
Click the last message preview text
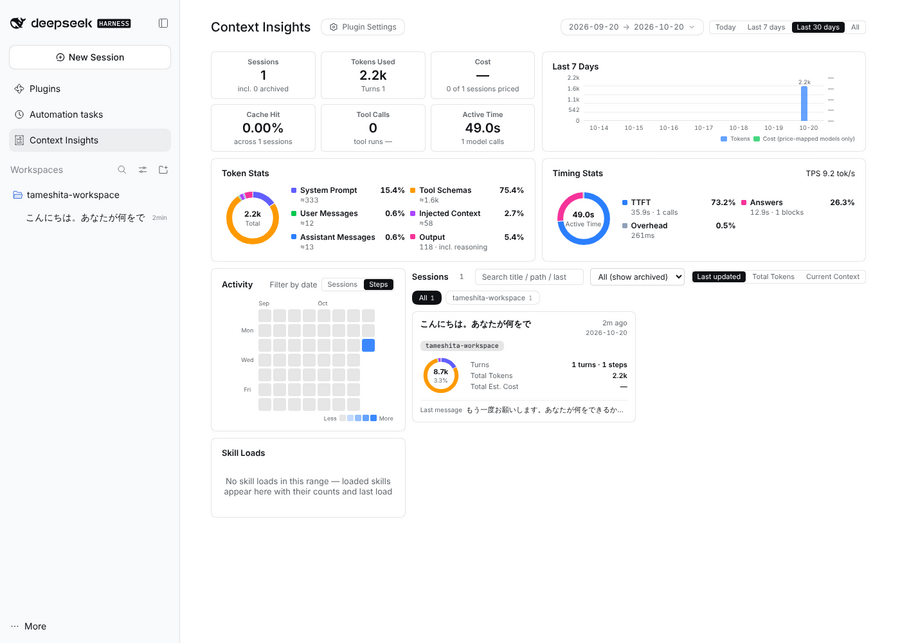click(544, 410)
